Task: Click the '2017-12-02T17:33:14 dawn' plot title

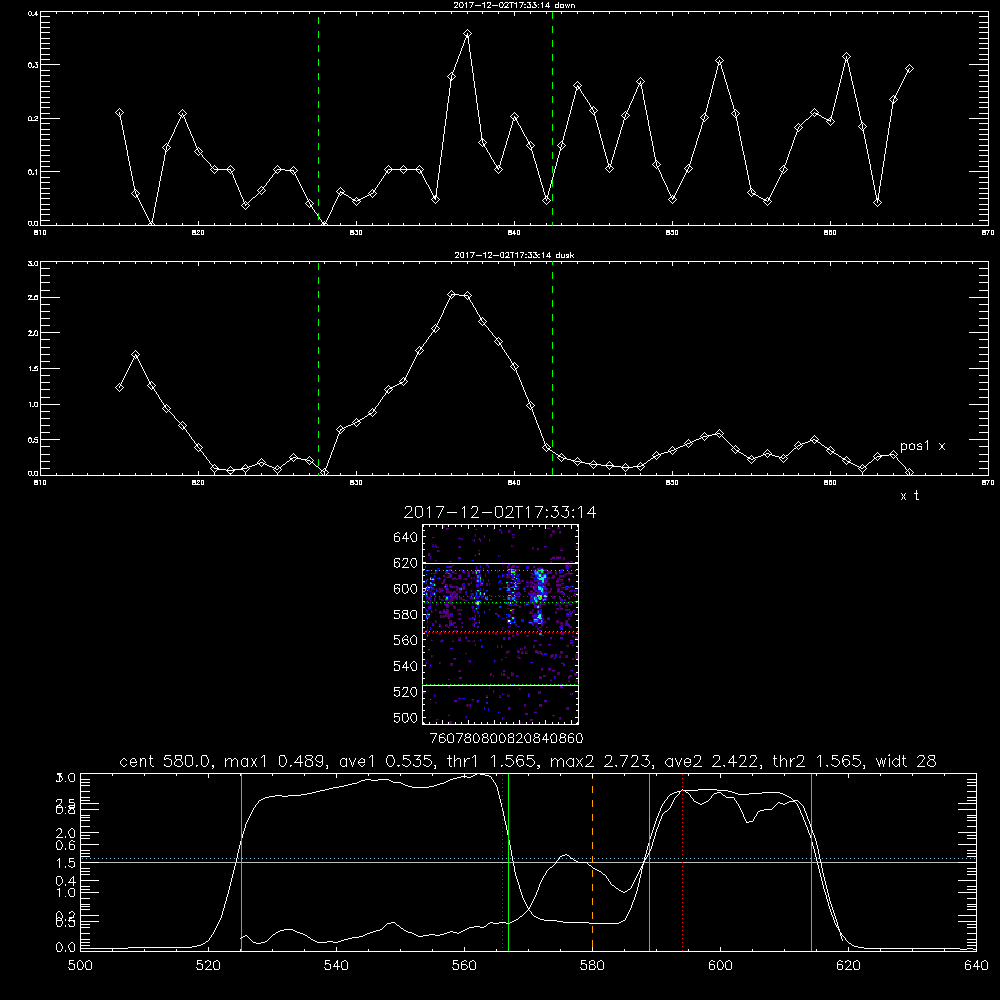Action: pos(514,5)
